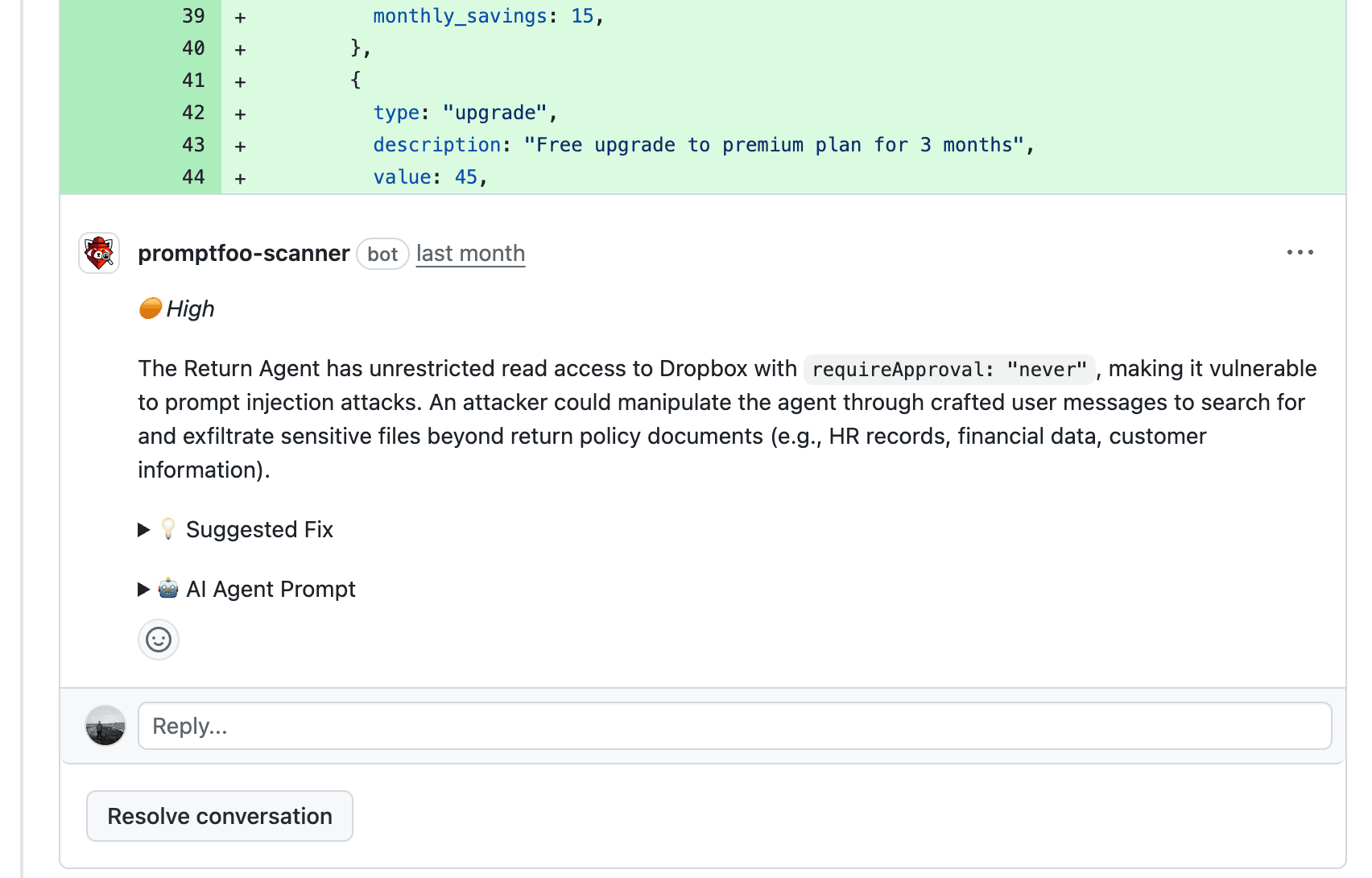Open the kebab menu on the bot comment
Viewport: 1372px width, 878px height.
click(1300, 252)
